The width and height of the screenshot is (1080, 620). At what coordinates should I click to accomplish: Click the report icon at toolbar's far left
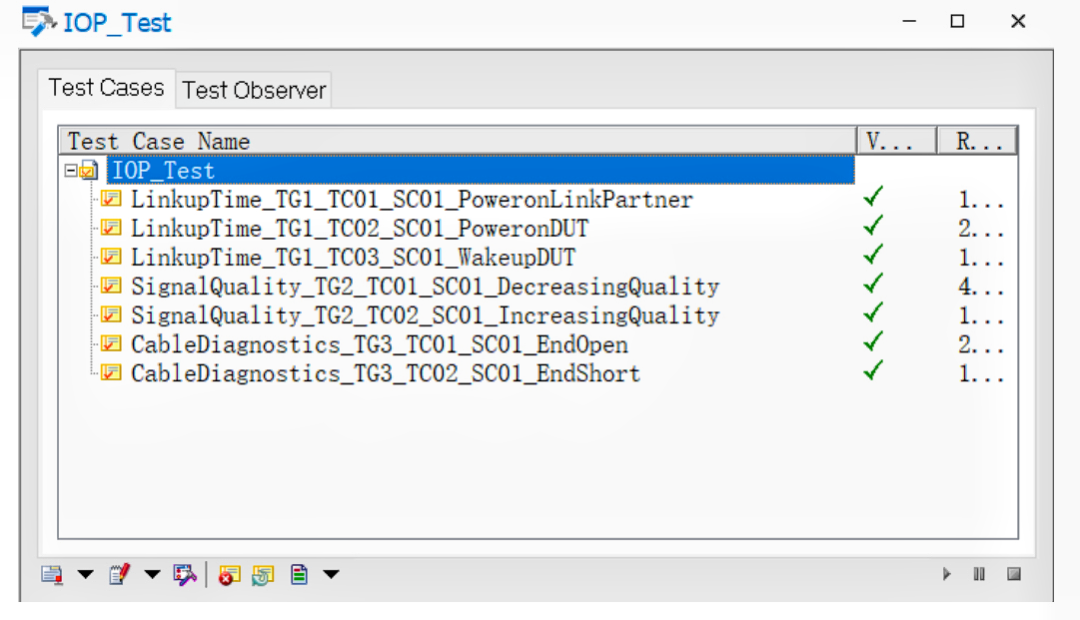click(x=53, y=575)
